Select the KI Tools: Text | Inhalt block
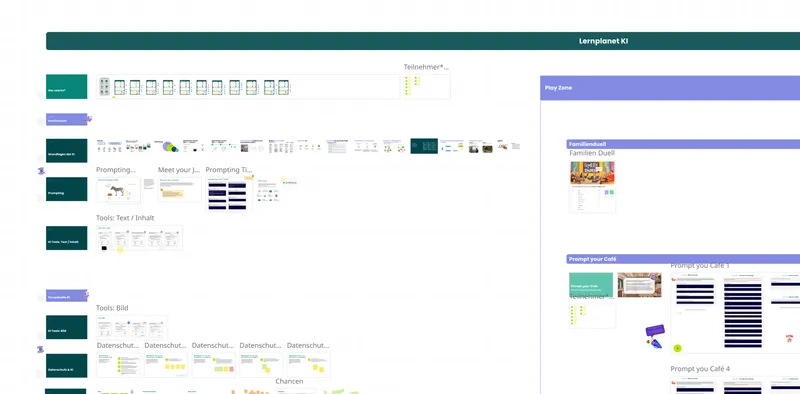The image size is (800, 394). [x=66, y=238]
